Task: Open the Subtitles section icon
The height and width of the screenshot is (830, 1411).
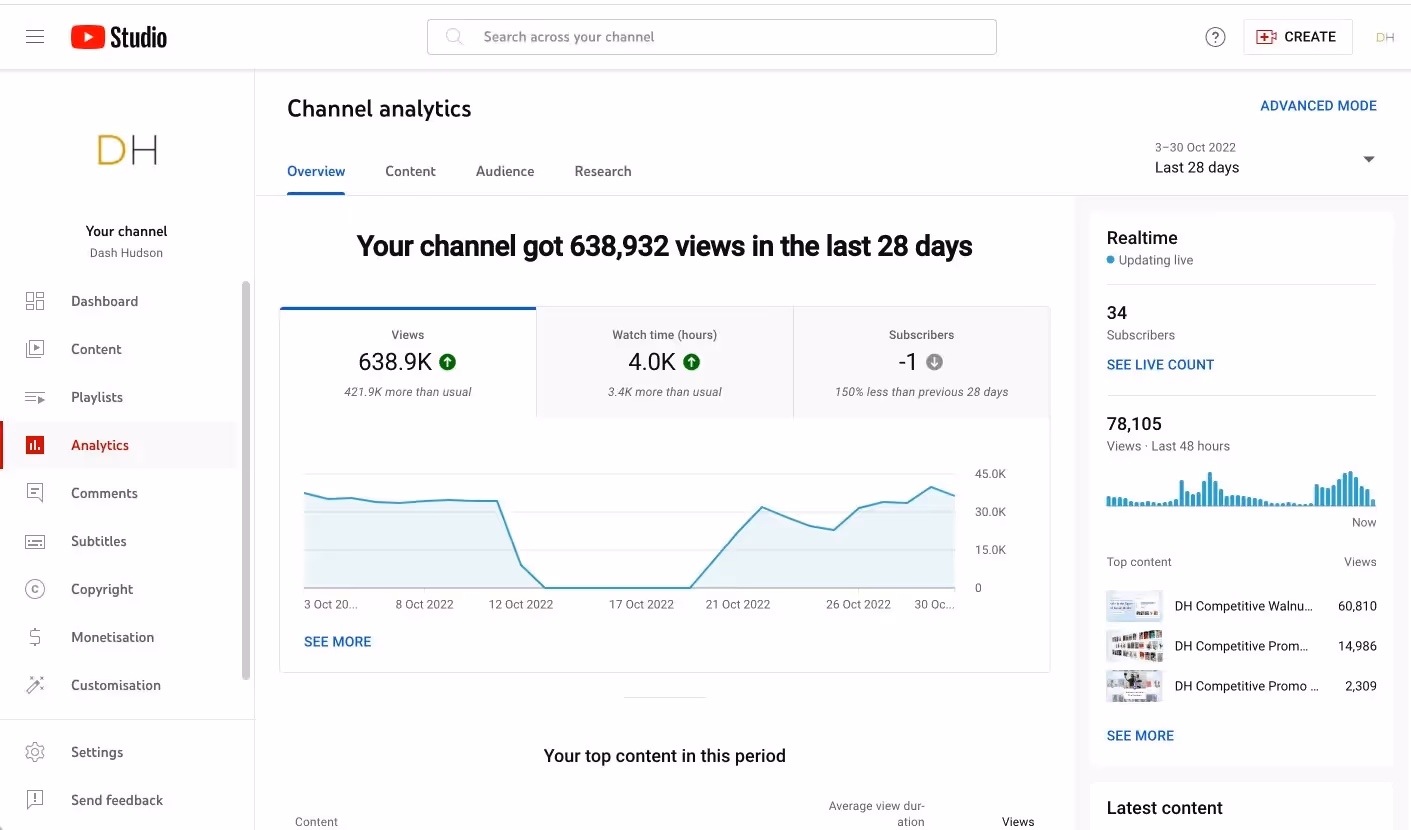Action: pos(35,540)
